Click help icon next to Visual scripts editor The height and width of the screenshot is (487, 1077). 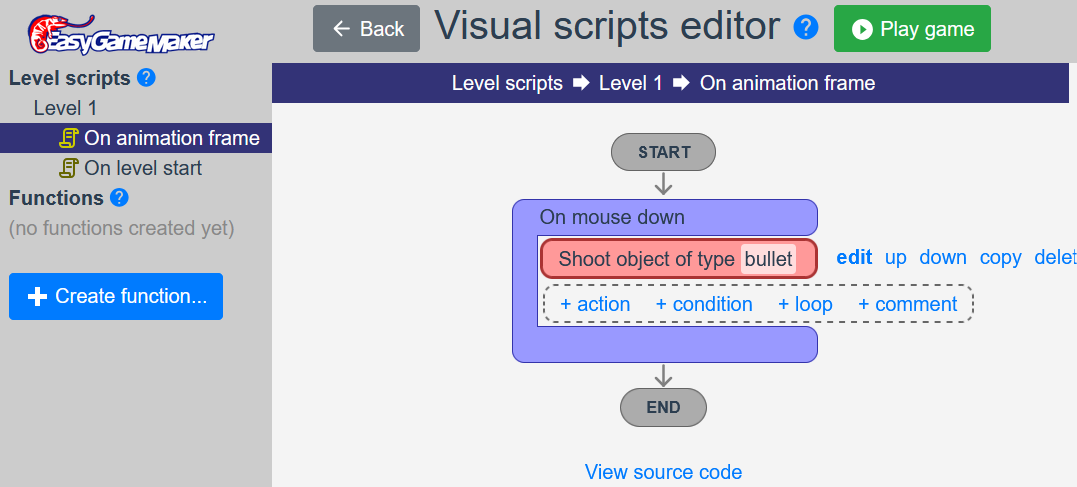(x=806, y=28)
